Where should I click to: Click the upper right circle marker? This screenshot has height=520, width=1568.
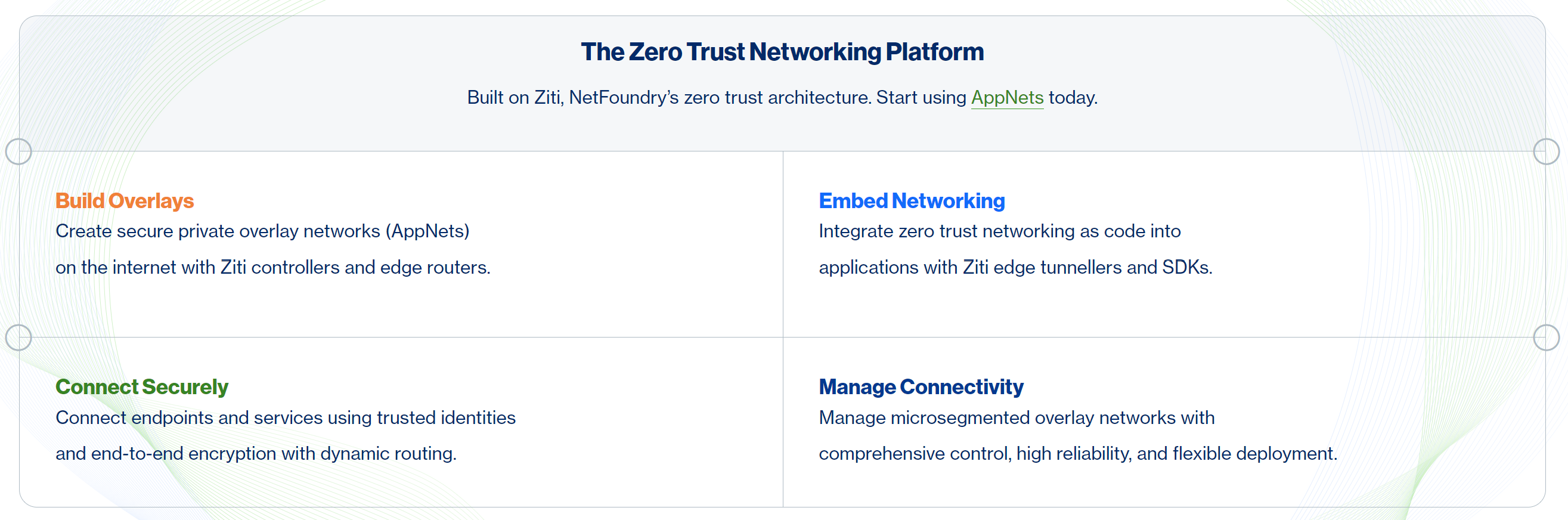coord(1546,151)
